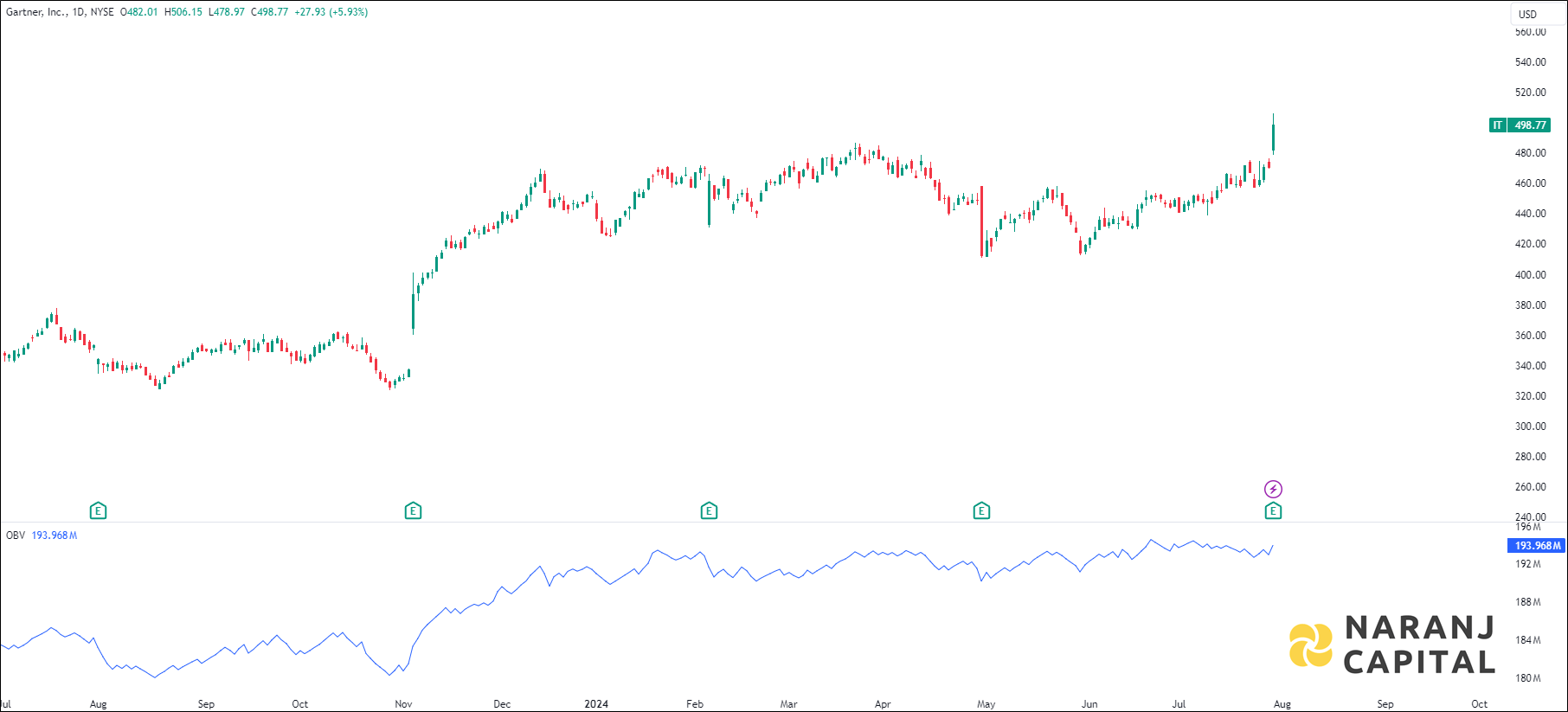Click the Nov label on time axis
This screenshot has width=1568, height=712.
403,704
